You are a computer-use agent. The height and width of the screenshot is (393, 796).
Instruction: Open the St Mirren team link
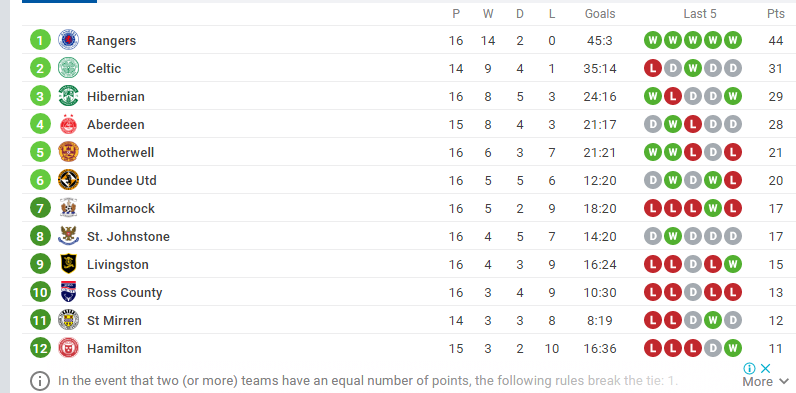tap(114, 320)
